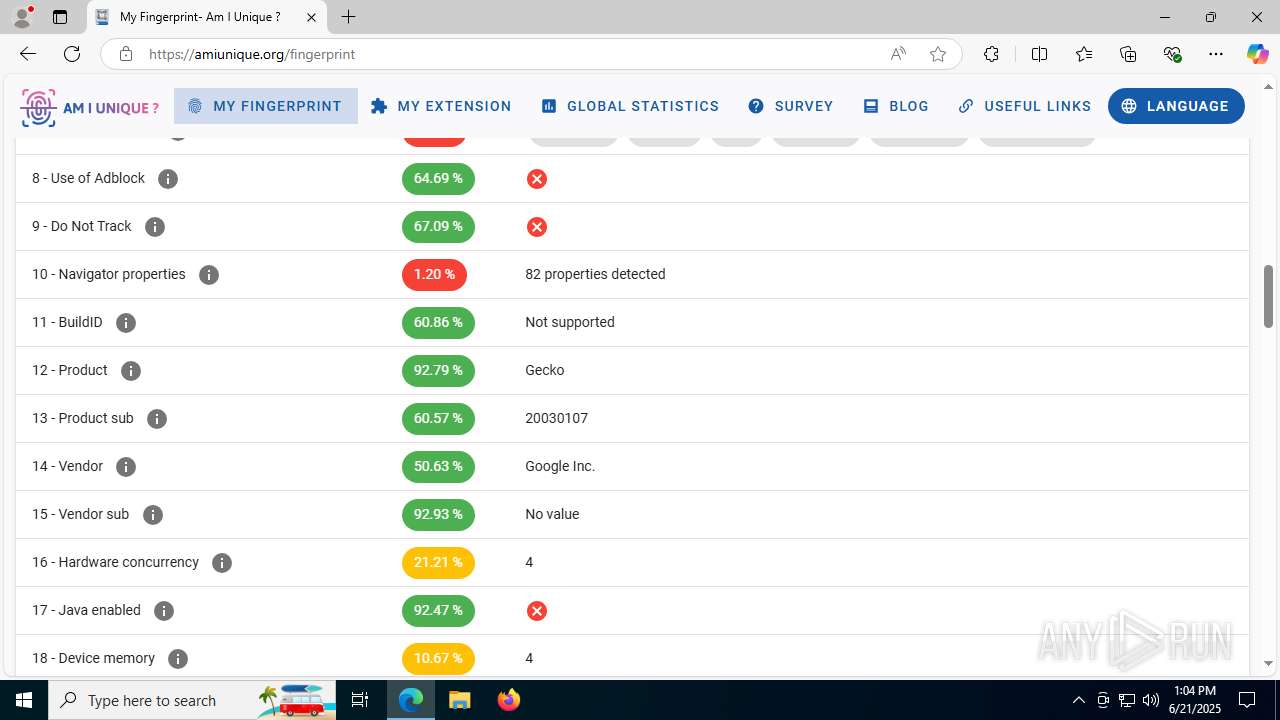Select the '20030107' product sub value
The image size is (1280, 720).
tap(556, 418)
